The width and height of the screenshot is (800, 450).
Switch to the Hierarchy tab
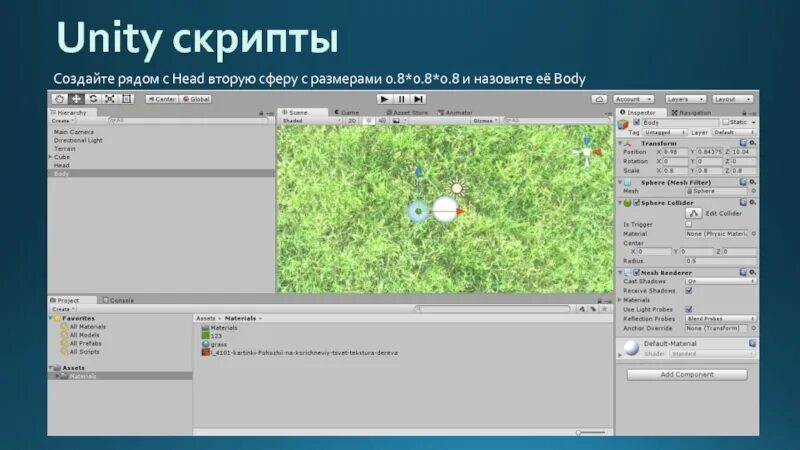click(x=72, y=112)
